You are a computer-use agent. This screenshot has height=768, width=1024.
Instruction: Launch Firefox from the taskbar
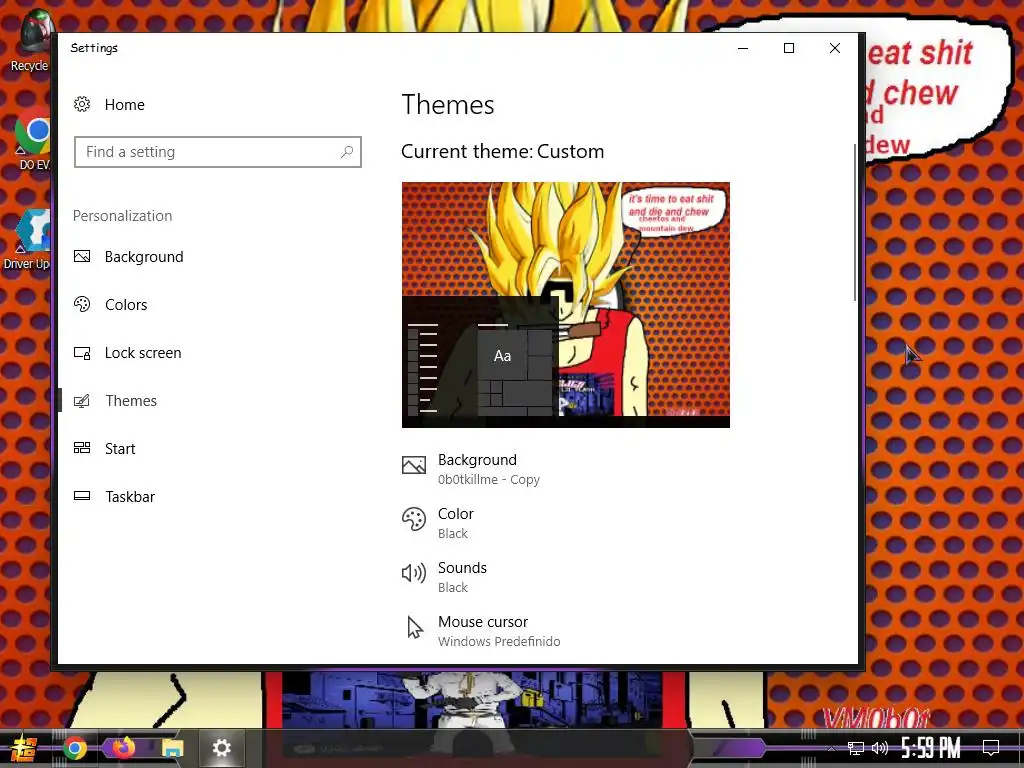pyautogui.click(x=123, y=747)
